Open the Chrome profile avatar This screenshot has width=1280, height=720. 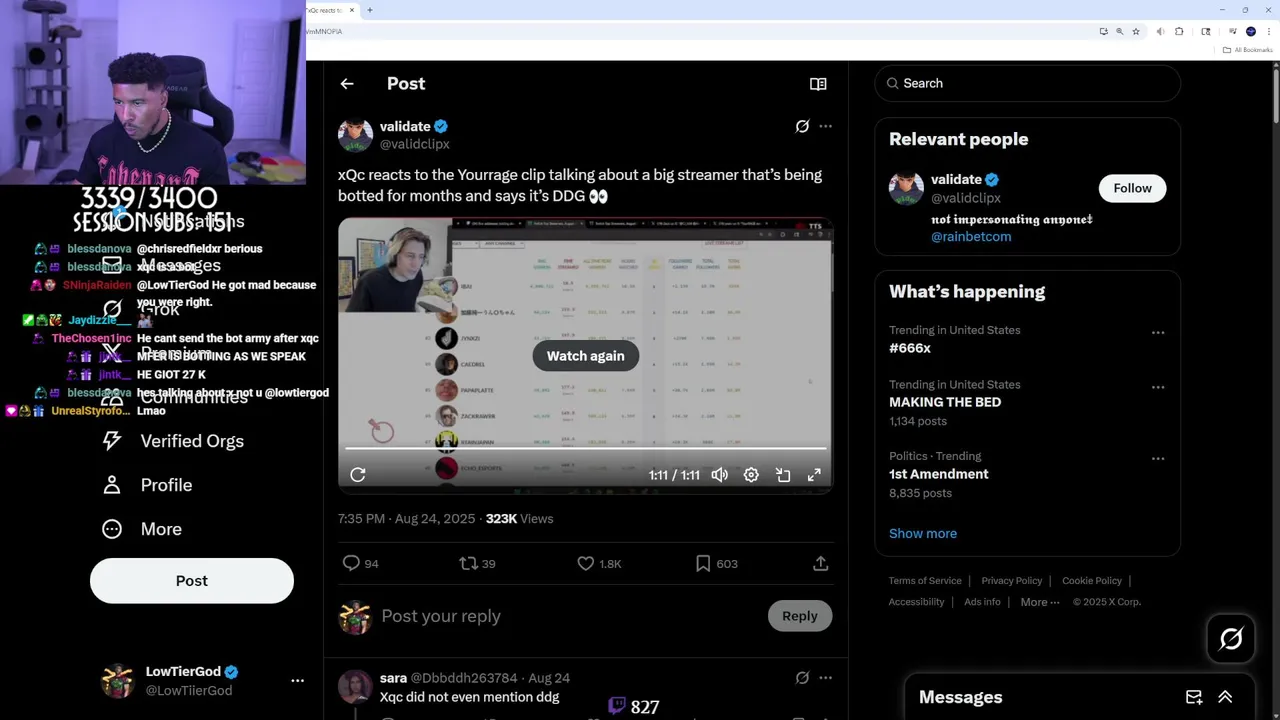1251,31
